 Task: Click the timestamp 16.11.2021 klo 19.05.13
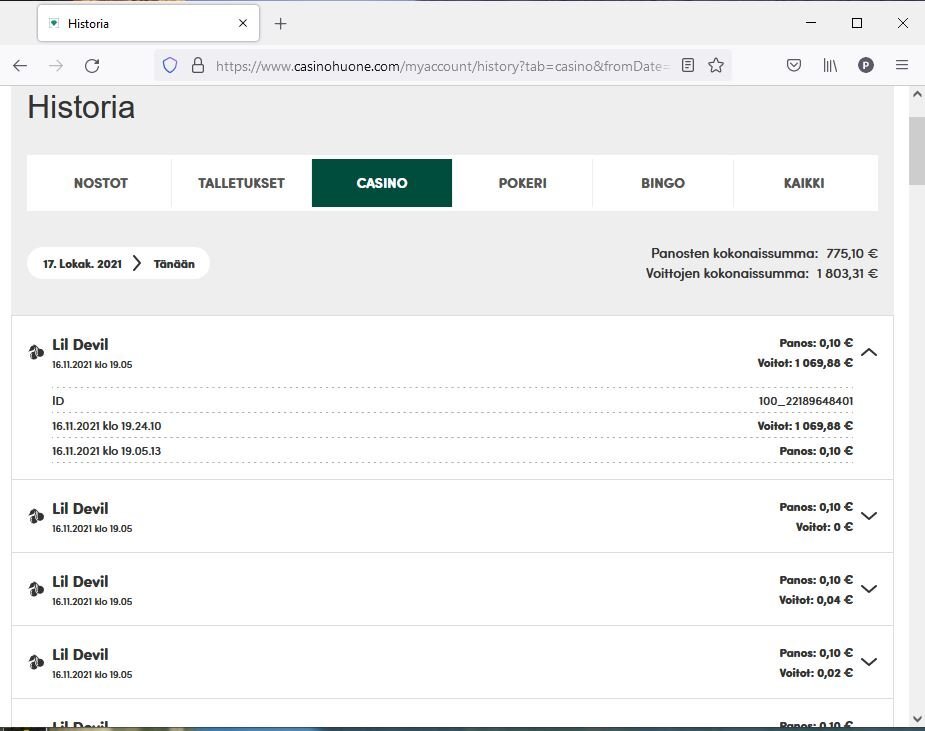coord(107,451)
